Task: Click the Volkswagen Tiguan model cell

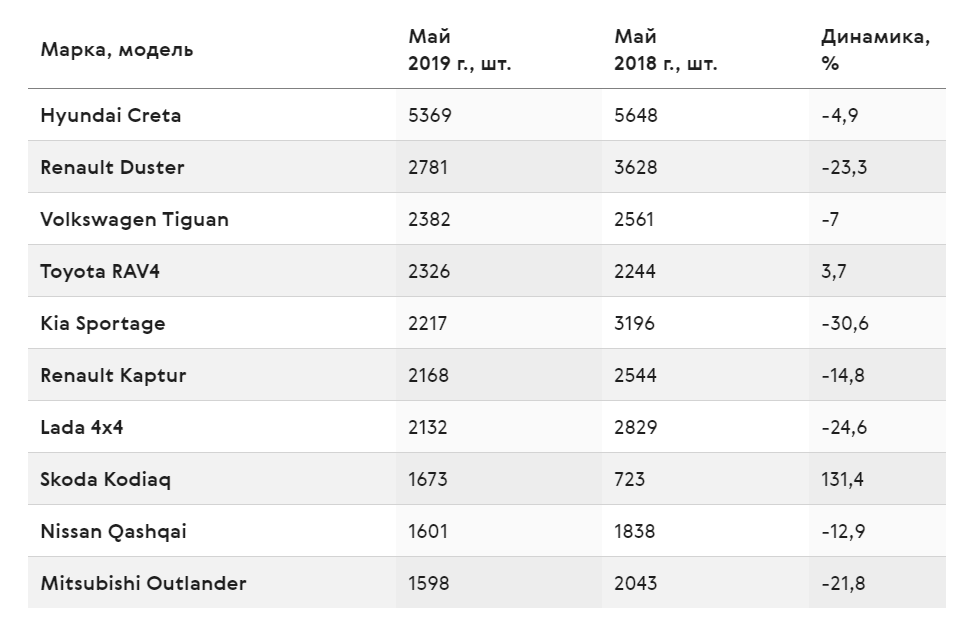Action: tap(135, 220)
